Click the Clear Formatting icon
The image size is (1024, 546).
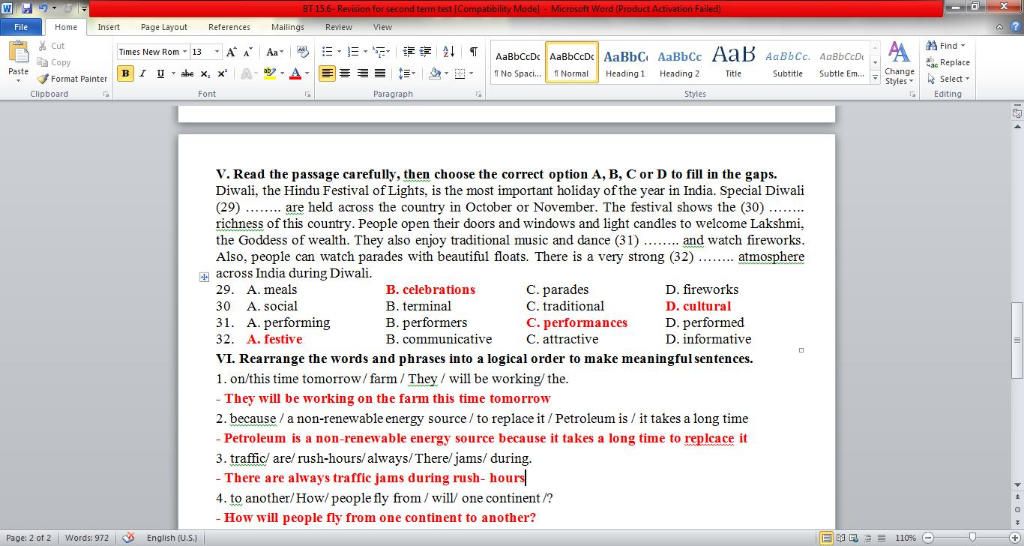[302, 52]
